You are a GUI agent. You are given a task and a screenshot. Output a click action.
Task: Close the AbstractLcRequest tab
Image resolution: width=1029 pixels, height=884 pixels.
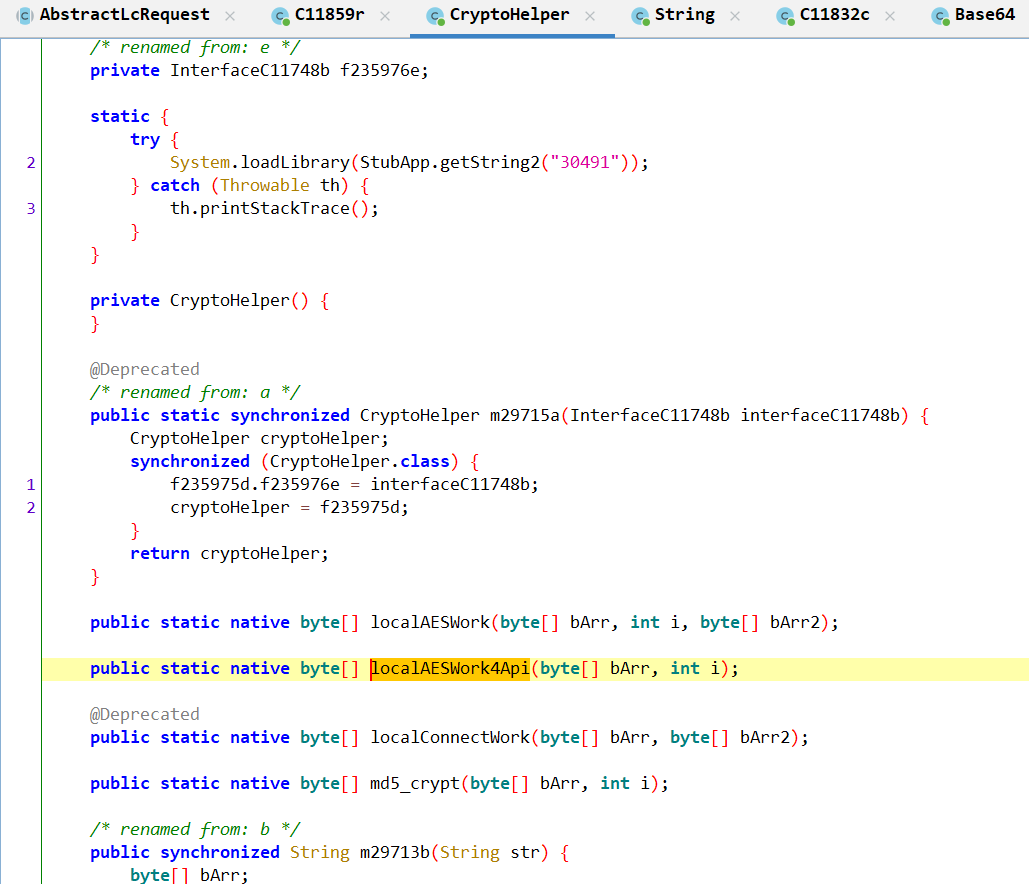tap(230, 16)
